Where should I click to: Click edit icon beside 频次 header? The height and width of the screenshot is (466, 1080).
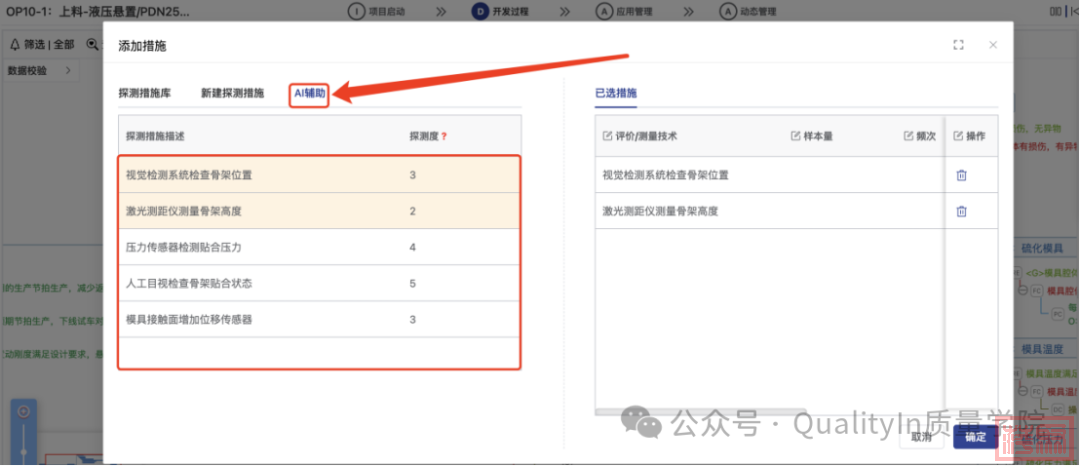(908, 136)
